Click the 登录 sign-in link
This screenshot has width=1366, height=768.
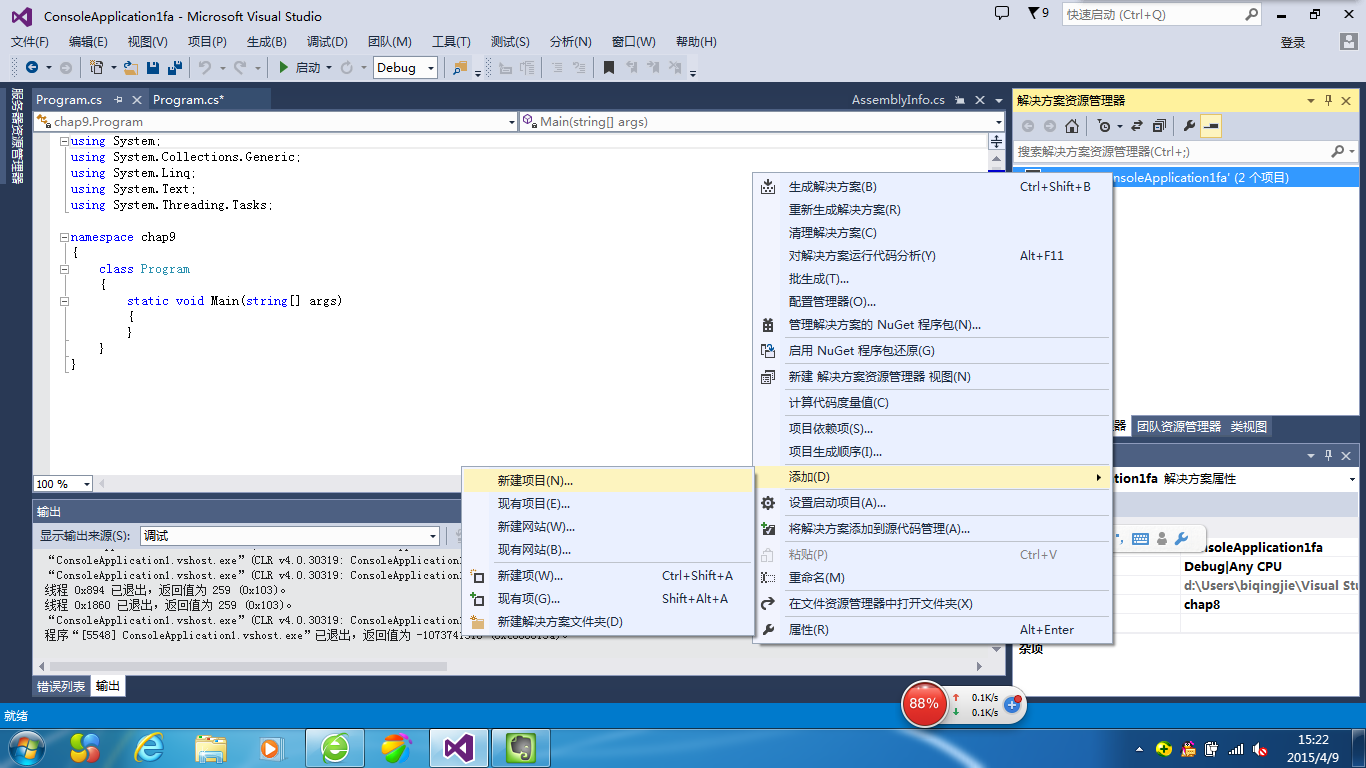point(1293,42)
